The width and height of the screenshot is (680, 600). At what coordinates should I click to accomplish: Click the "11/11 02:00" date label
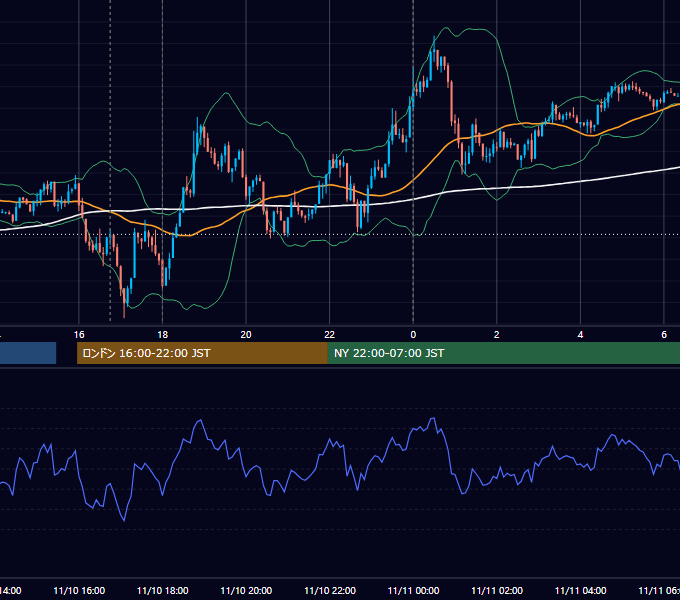[497, 590]
